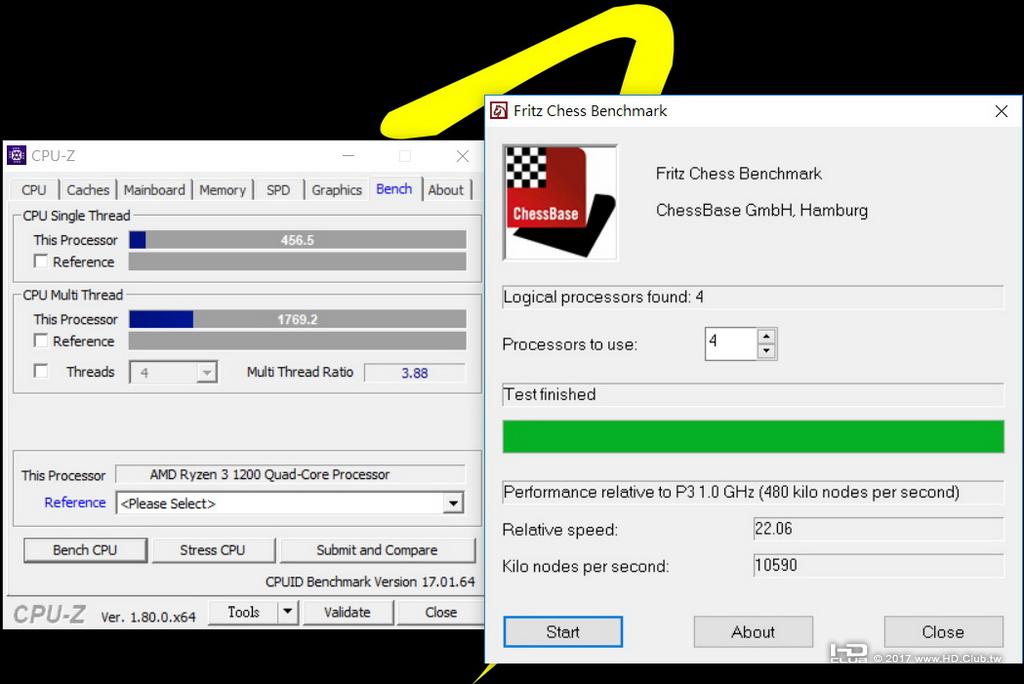Click the Validate button
Viewport: 1024px width, 684px height.
(347, 612)
